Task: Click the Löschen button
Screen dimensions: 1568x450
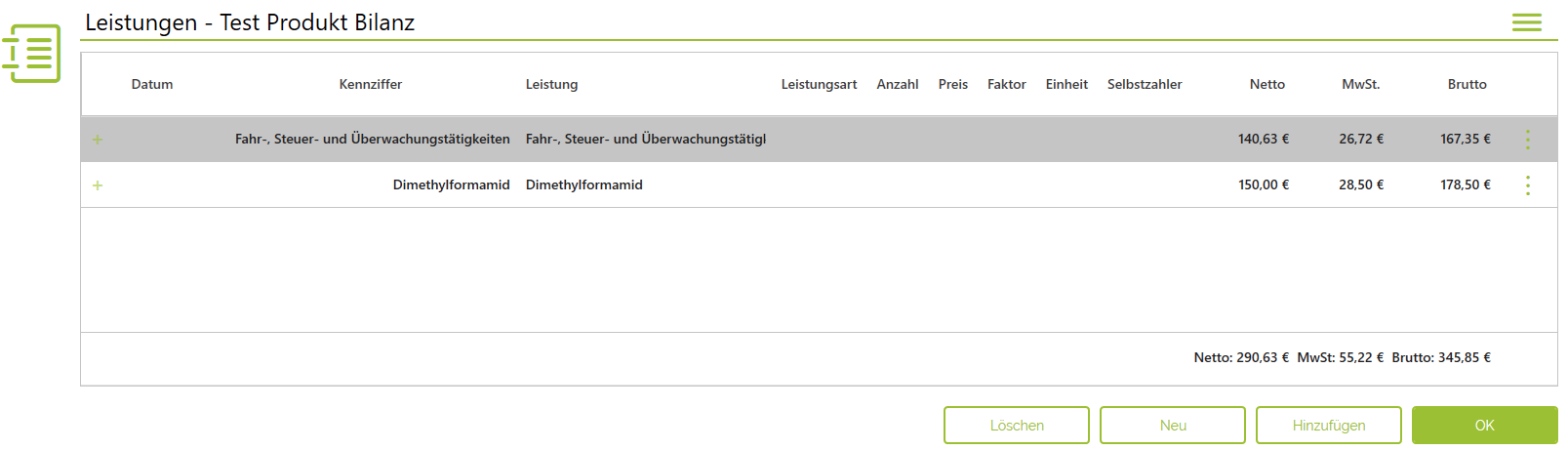Action: pyautogui.click(x=1017, y=426)
